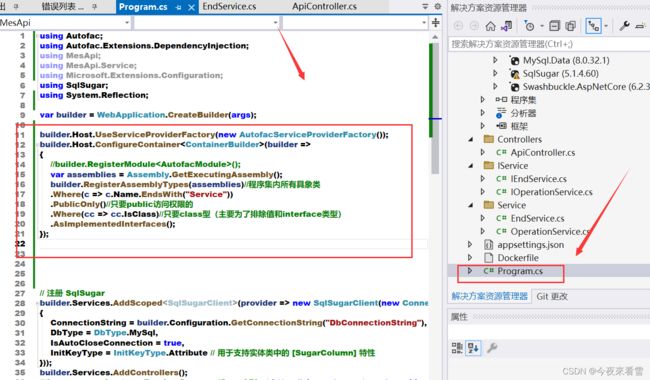
Task: Collapse all items in Solution Explorer
Action: (x=554, y=27)
